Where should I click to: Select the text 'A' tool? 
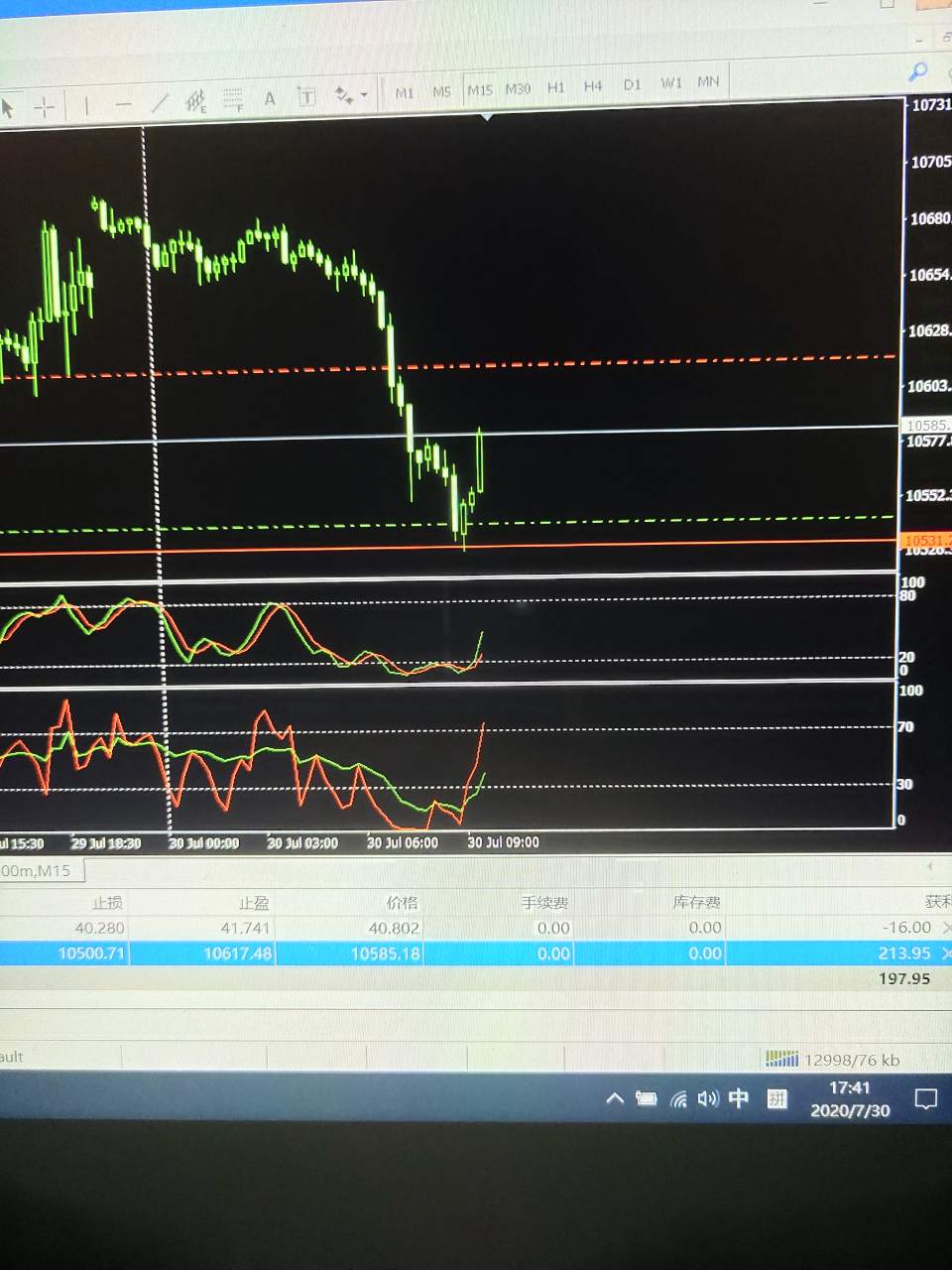click(270, 98)
